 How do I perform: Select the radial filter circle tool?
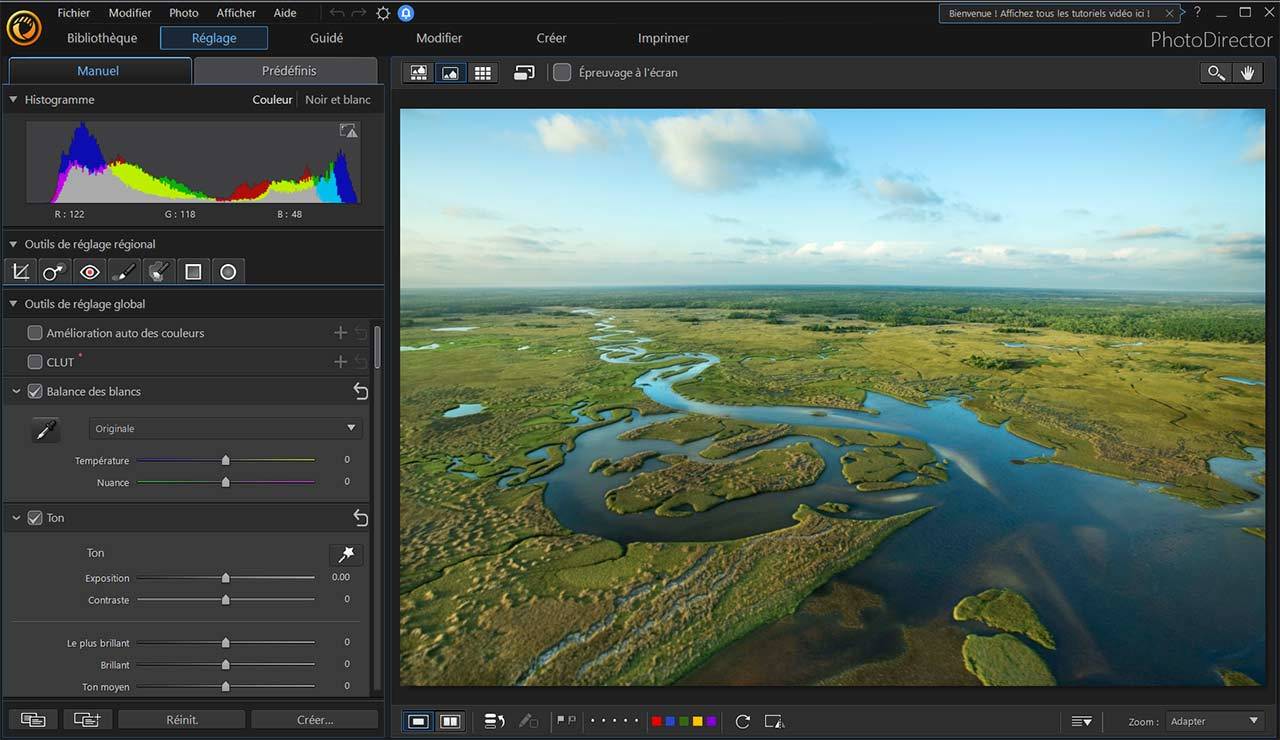(228, 272)
